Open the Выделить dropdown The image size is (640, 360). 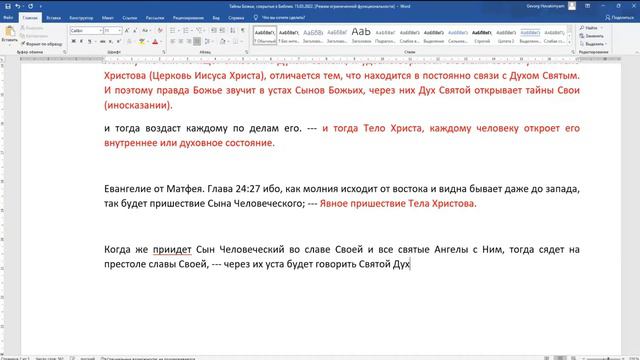pyautogui.click(x=593, y=44)
